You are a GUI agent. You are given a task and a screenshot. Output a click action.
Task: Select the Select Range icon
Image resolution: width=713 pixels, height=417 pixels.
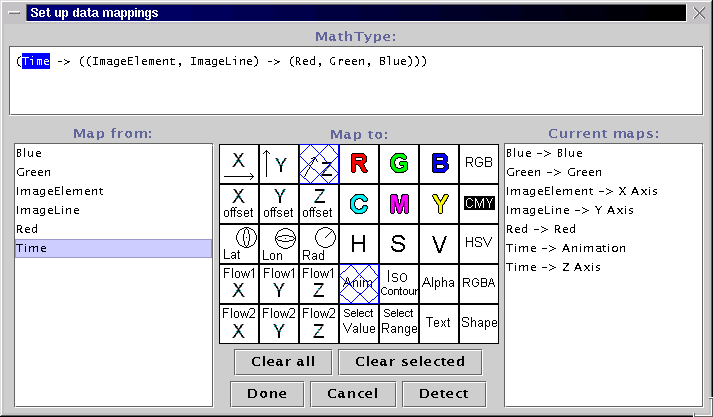click(x=399, y=324)
